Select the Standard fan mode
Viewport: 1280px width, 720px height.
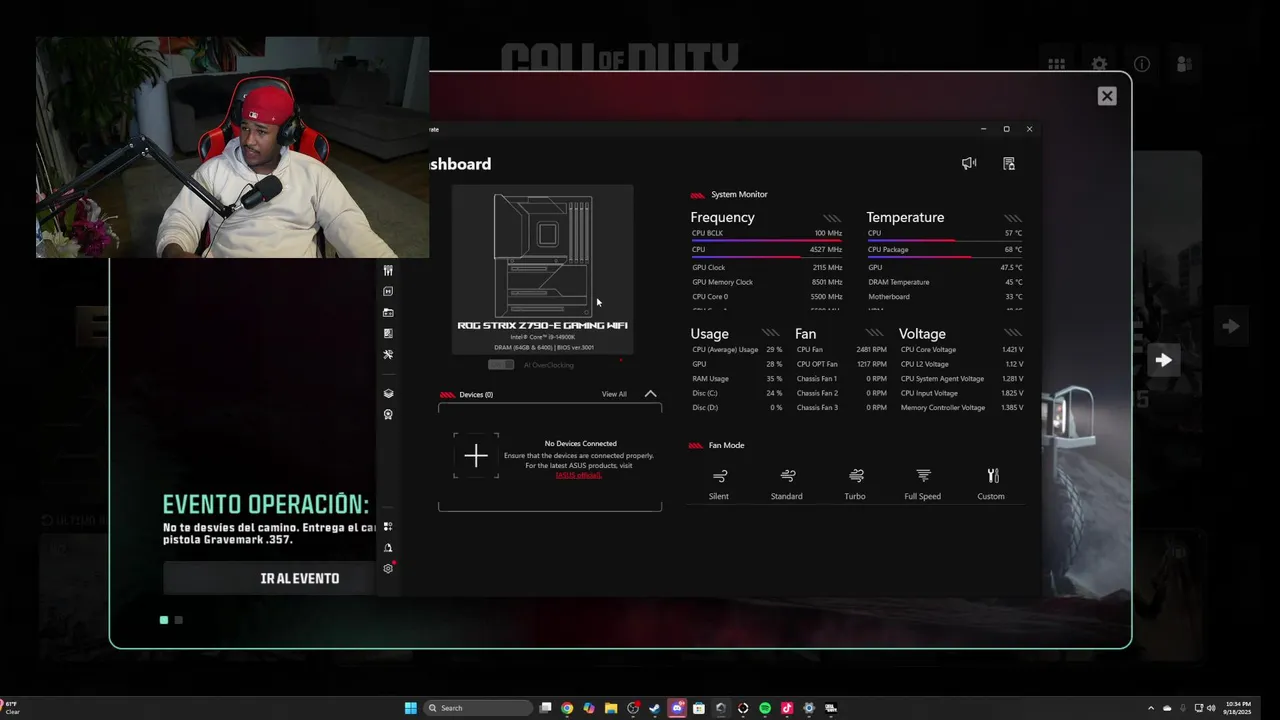click(x=787, y=484)
